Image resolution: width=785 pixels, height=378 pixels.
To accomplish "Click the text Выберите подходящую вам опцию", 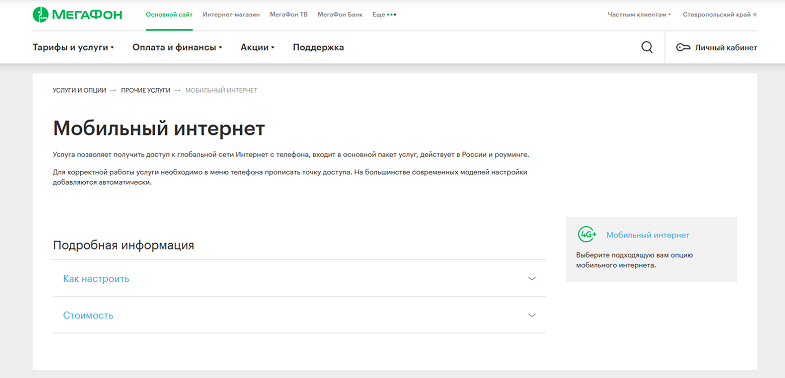I will (x=634, y=255).
